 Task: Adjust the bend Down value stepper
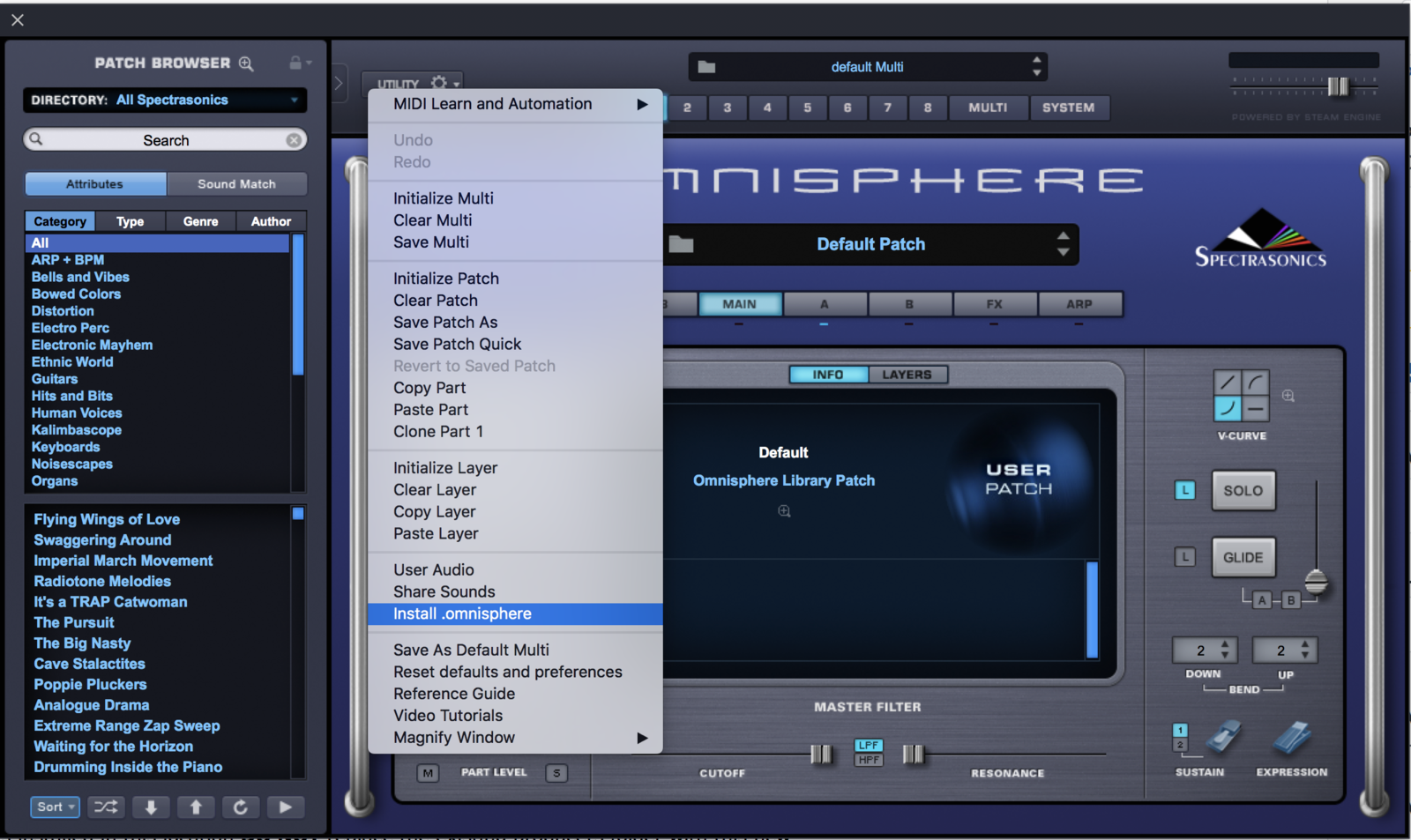[x=1225, y=650]
